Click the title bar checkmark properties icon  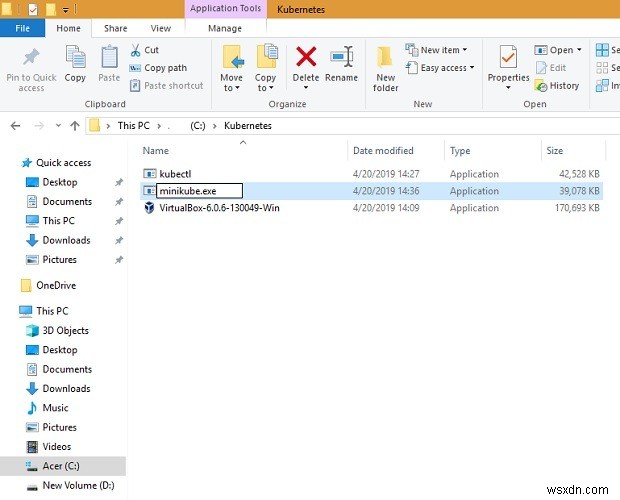pyautogui.click(x=33, y=9)
